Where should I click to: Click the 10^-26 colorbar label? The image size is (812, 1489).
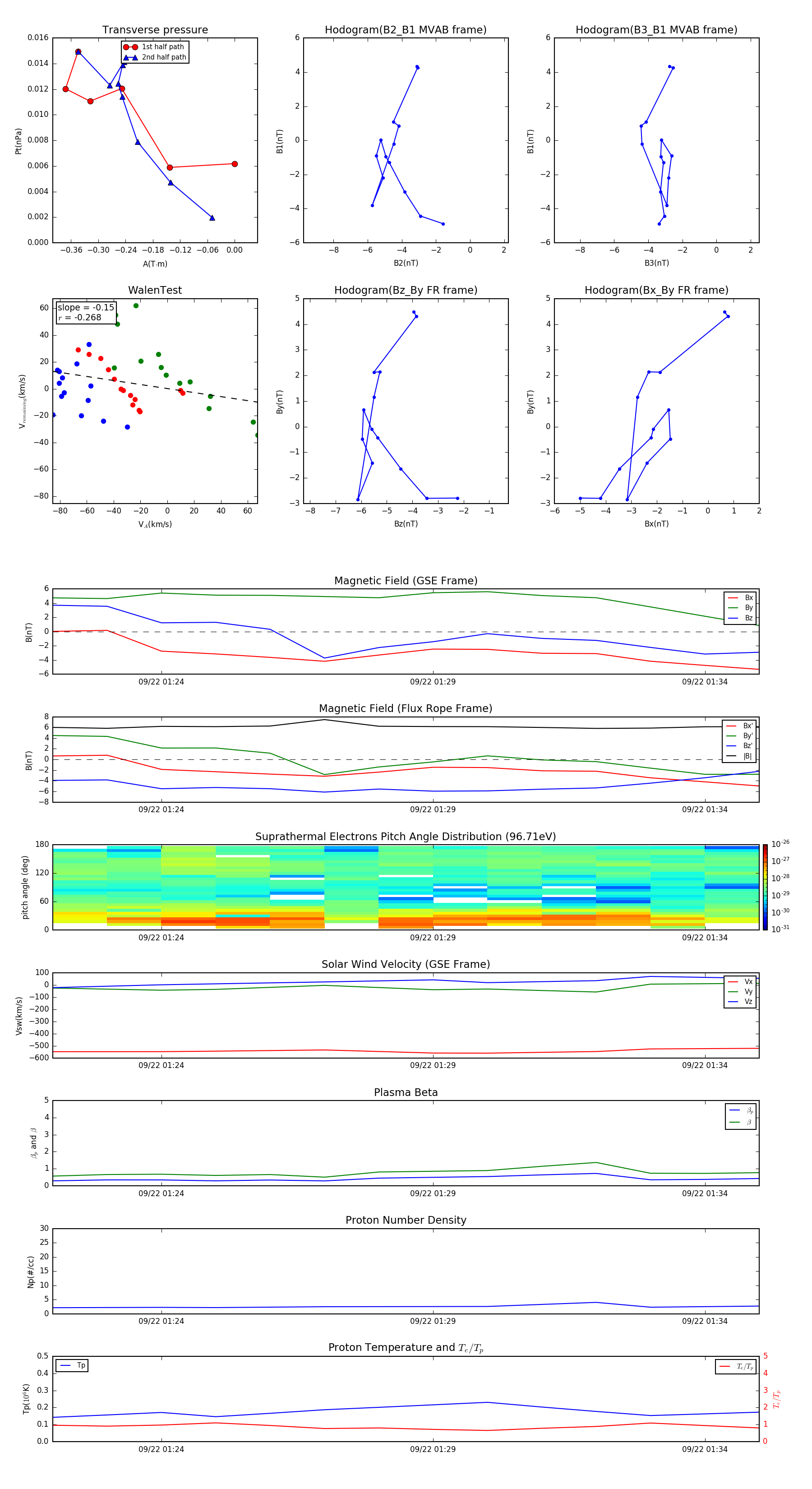[x=780, y=844]
